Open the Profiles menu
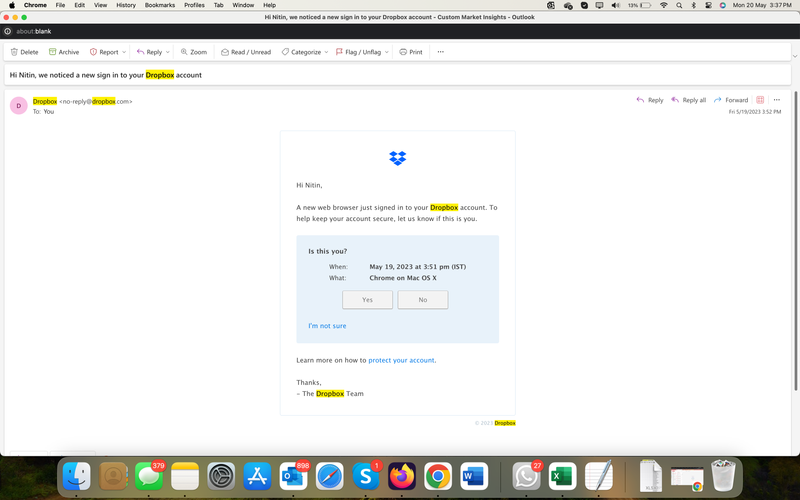This screenshot has height=500, width=800. tap(194, 5)
